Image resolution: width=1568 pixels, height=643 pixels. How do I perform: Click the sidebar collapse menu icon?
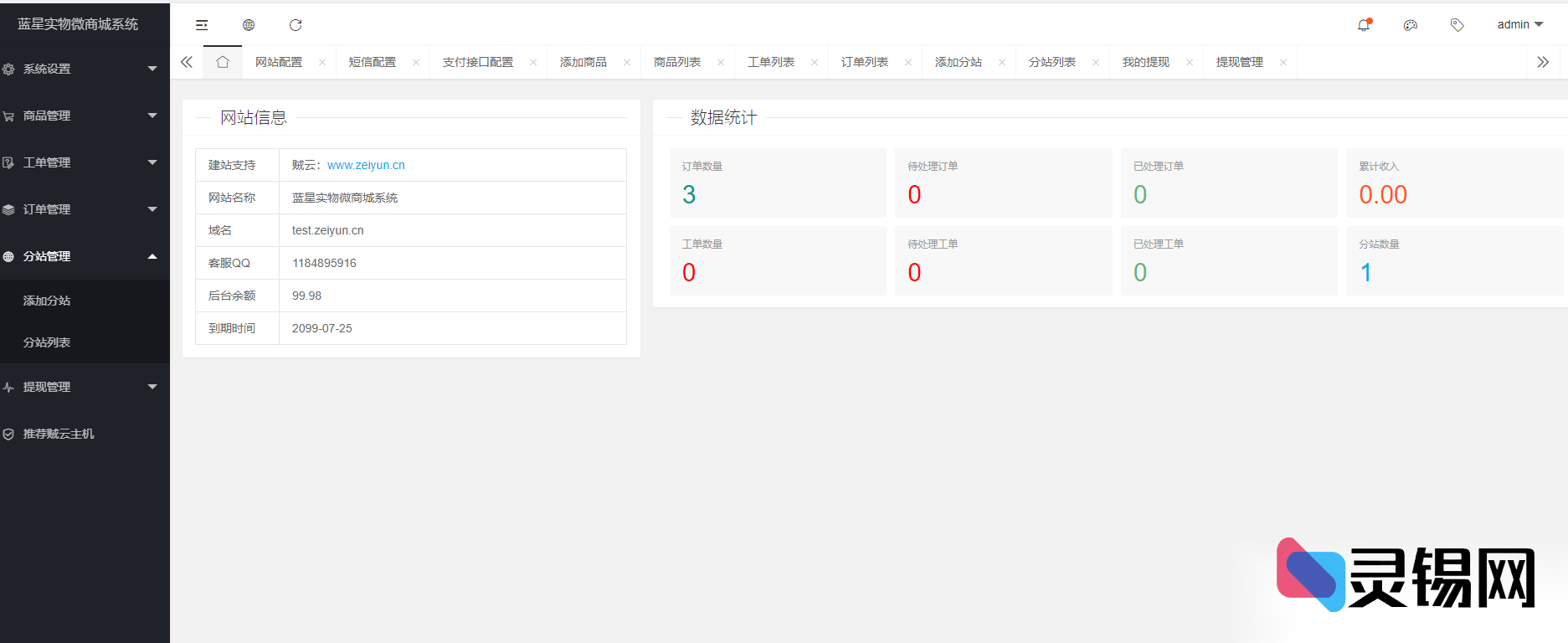pyautogui.click(x=202, y=25)
